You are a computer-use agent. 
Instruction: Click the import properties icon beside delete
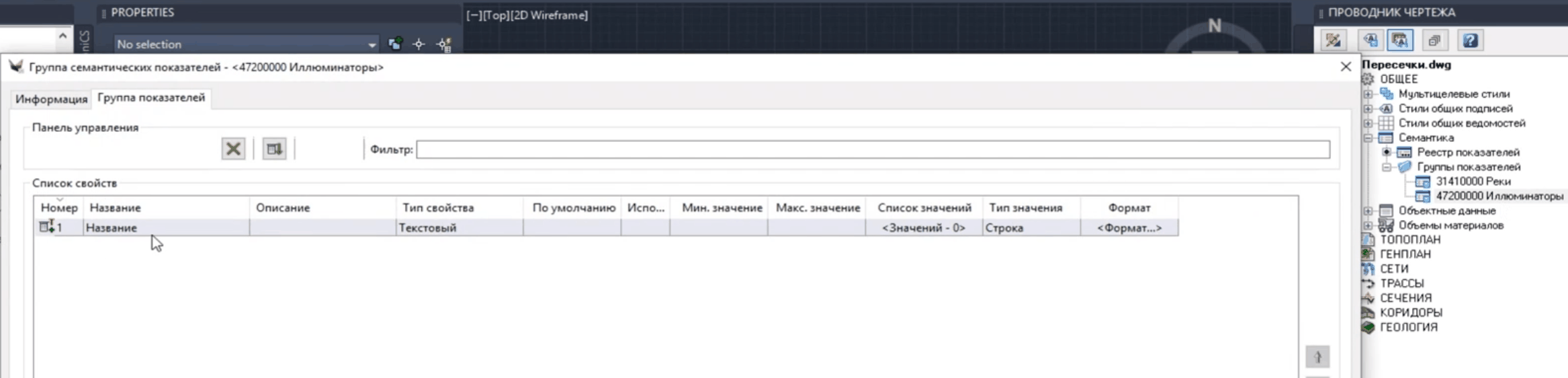(274, 149)
